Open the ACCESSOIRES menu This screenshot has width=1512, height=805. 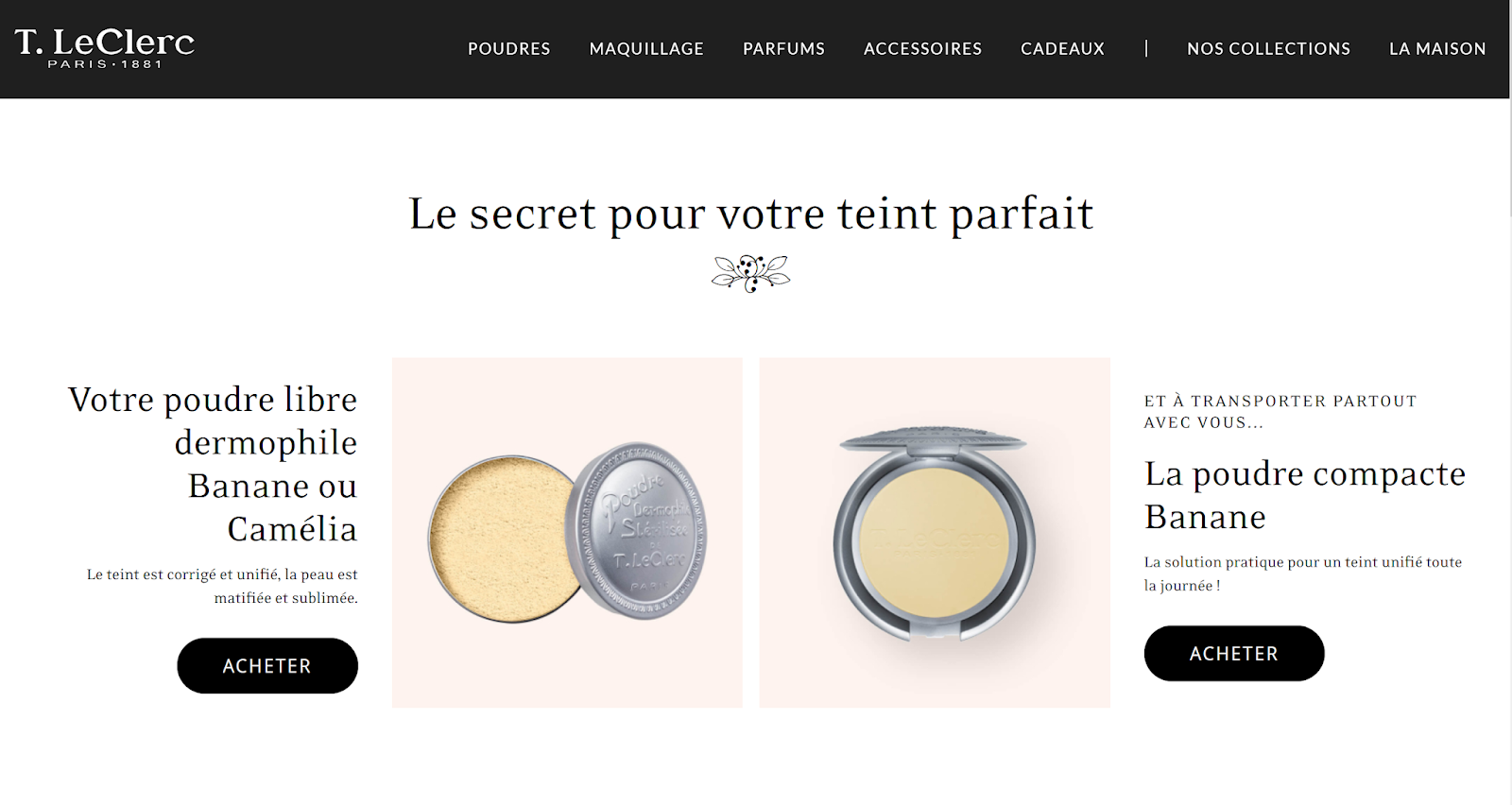(922, 48)
